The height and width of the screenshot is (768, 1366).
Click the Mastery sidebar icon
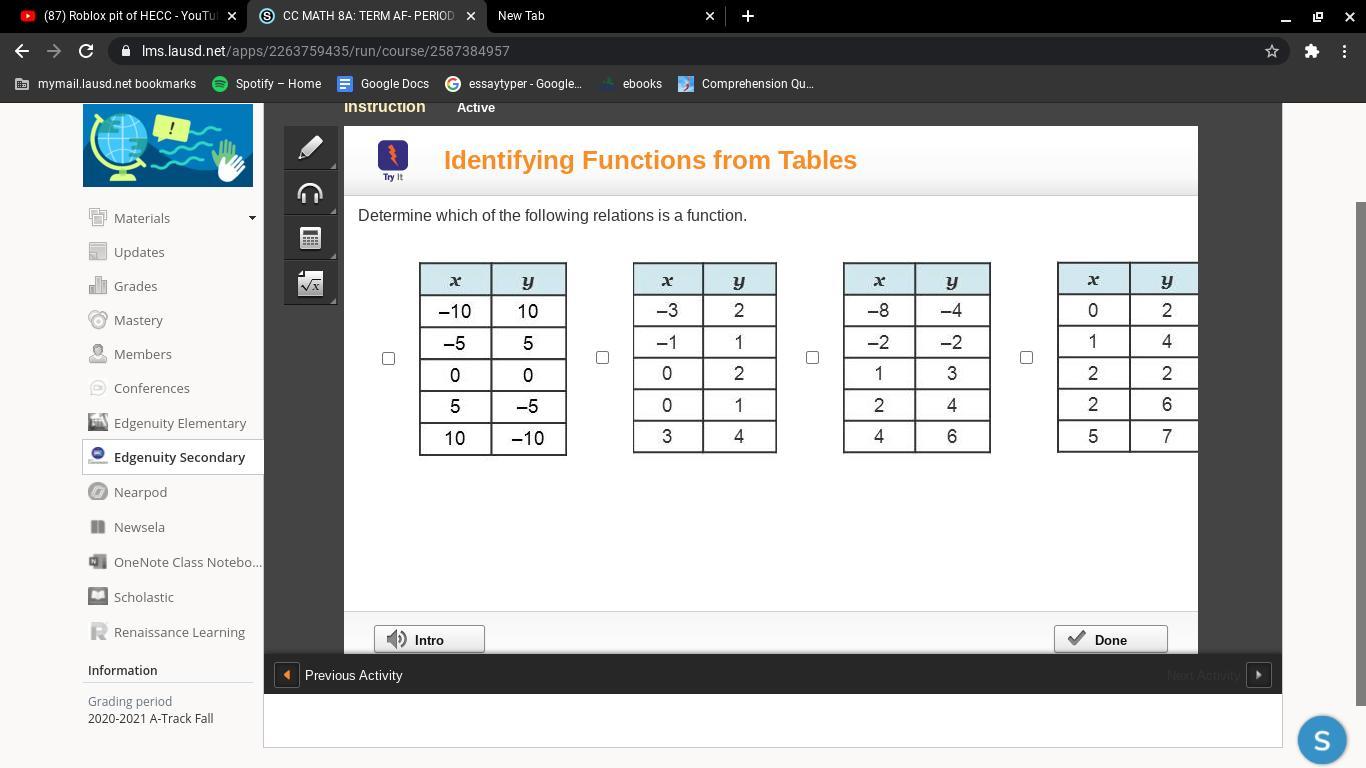click(x=98, y=320)
